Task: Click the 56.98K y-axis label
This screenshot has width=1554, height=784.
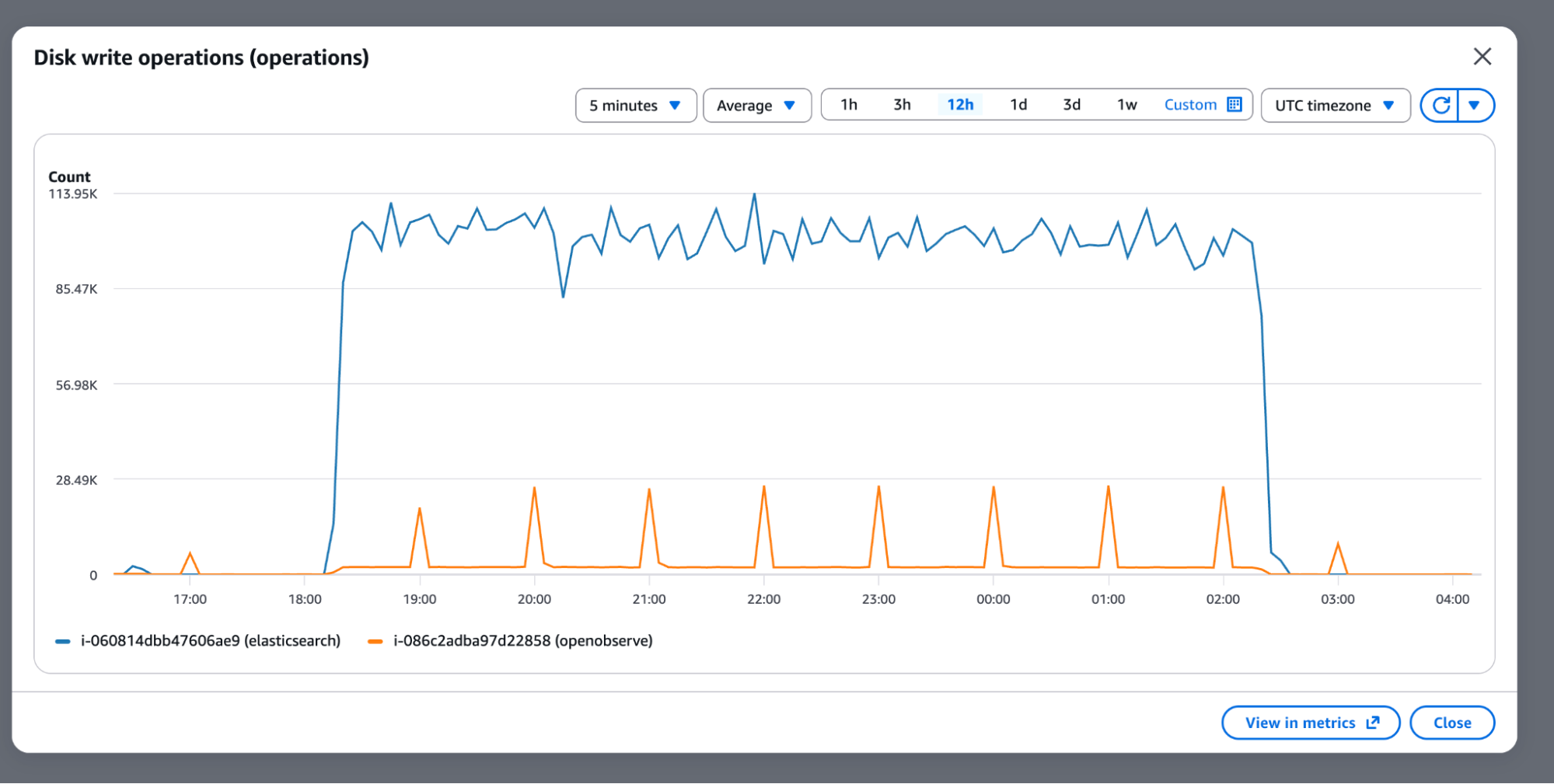Action: (x=76, y=385)
